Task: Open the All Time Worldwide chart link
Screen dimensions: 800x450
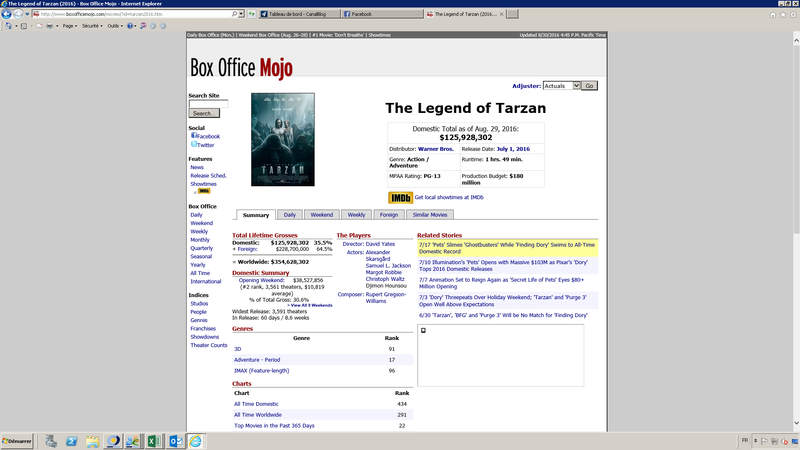Action: [258, 415]
